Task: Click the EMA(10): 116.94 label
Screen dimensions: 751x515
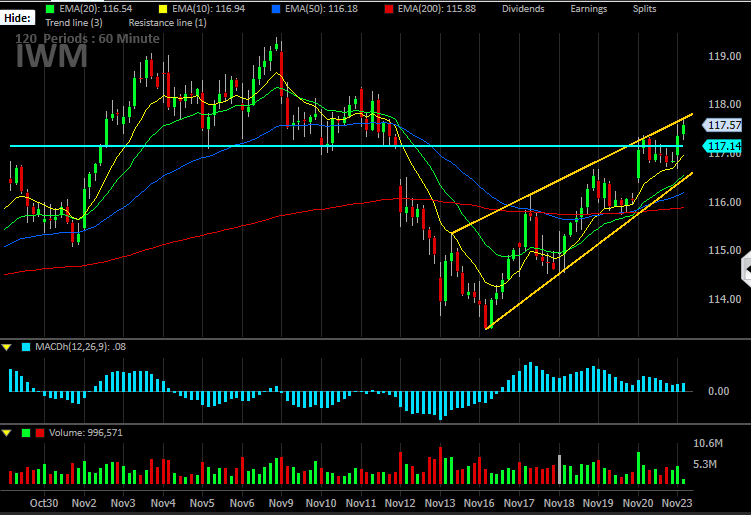Action: [208, 9]
